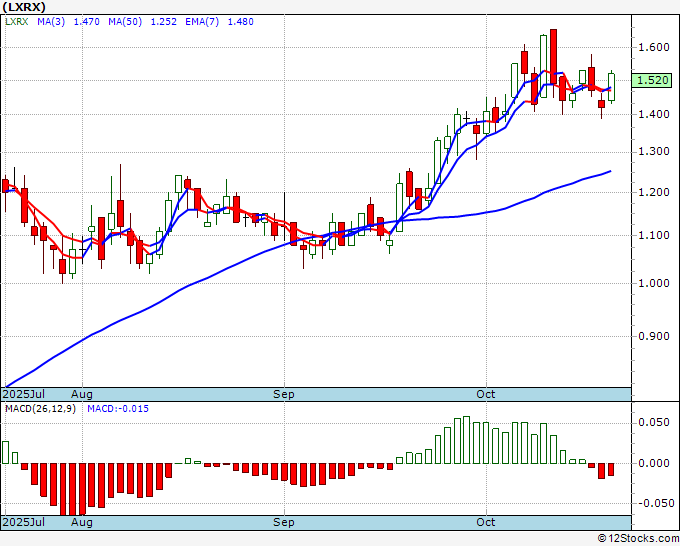The width and height of the screenshot is (680, 546).
Task: Click the EMA(7) legend label
Action: coord(202,22)
